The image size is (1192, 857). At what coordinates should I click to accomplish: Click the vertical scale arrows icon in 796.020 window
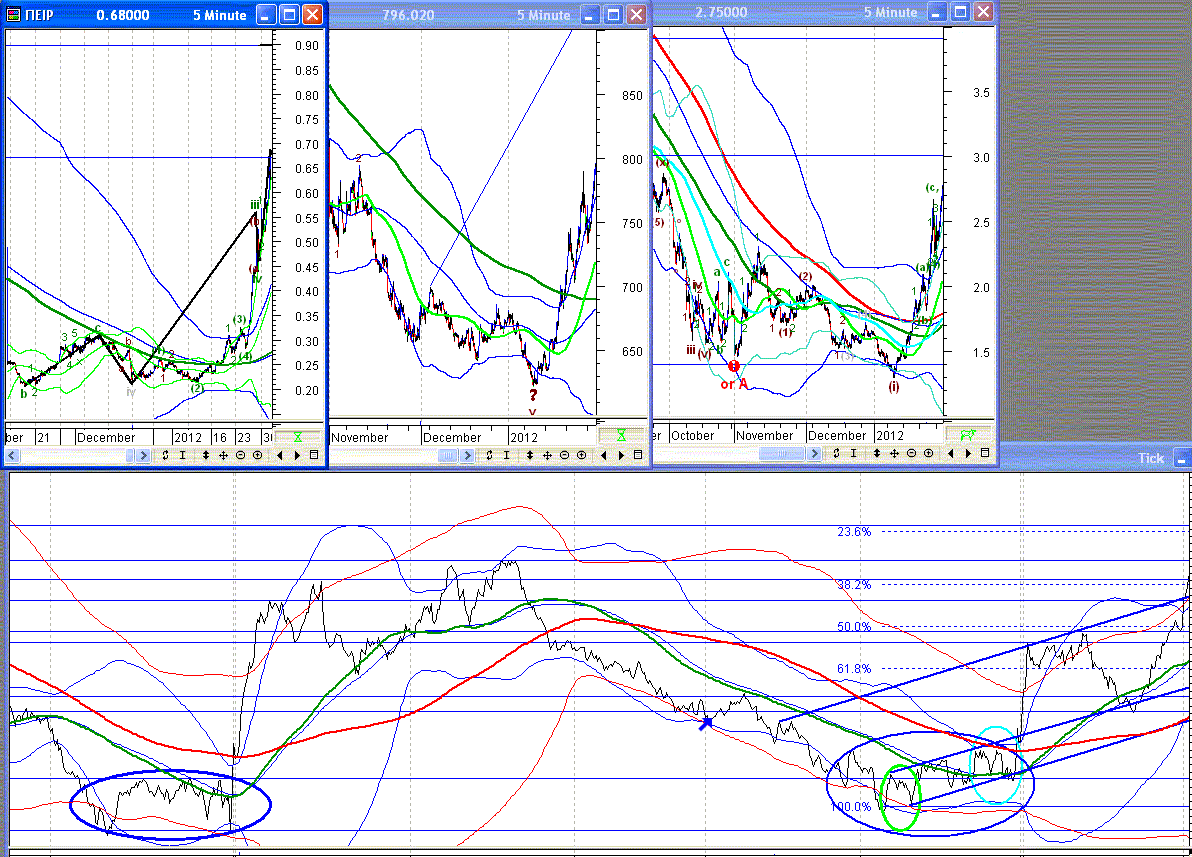529,455
